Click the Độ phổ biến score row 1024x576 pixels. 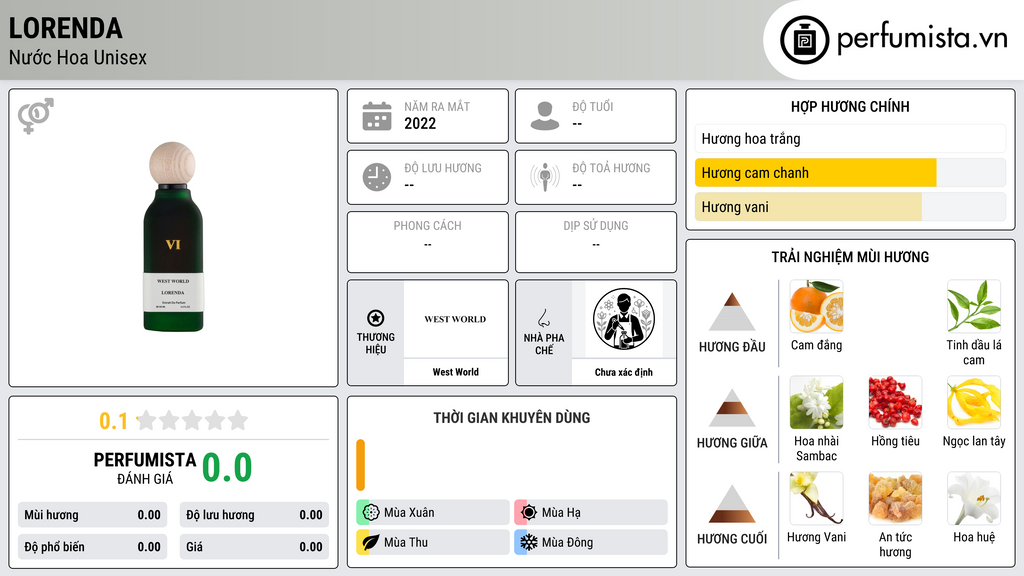coord(92,547)
